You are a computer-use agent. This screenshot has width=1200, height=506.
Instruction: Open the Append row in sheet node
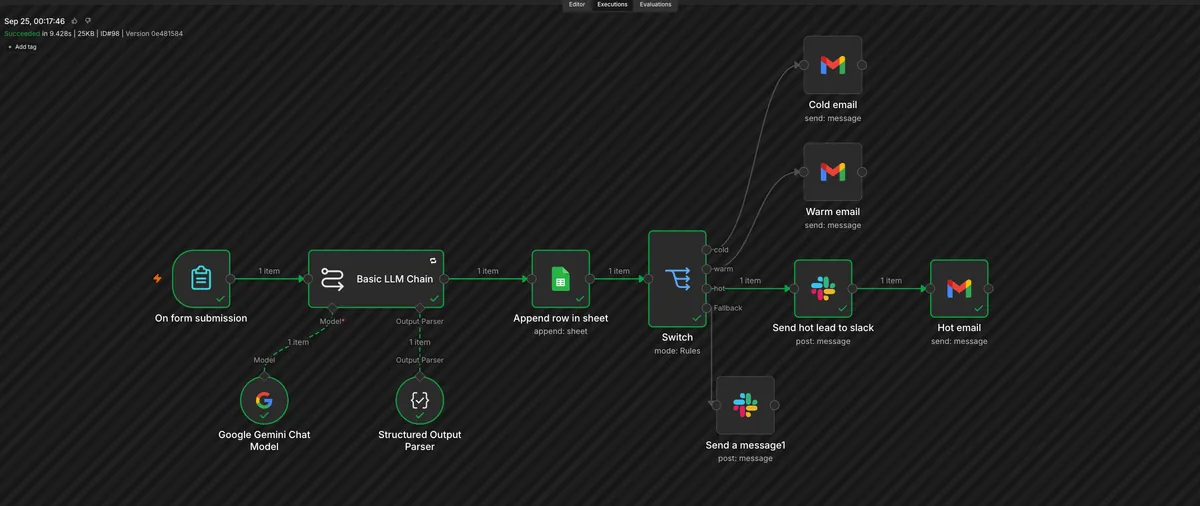click(561, 279)
